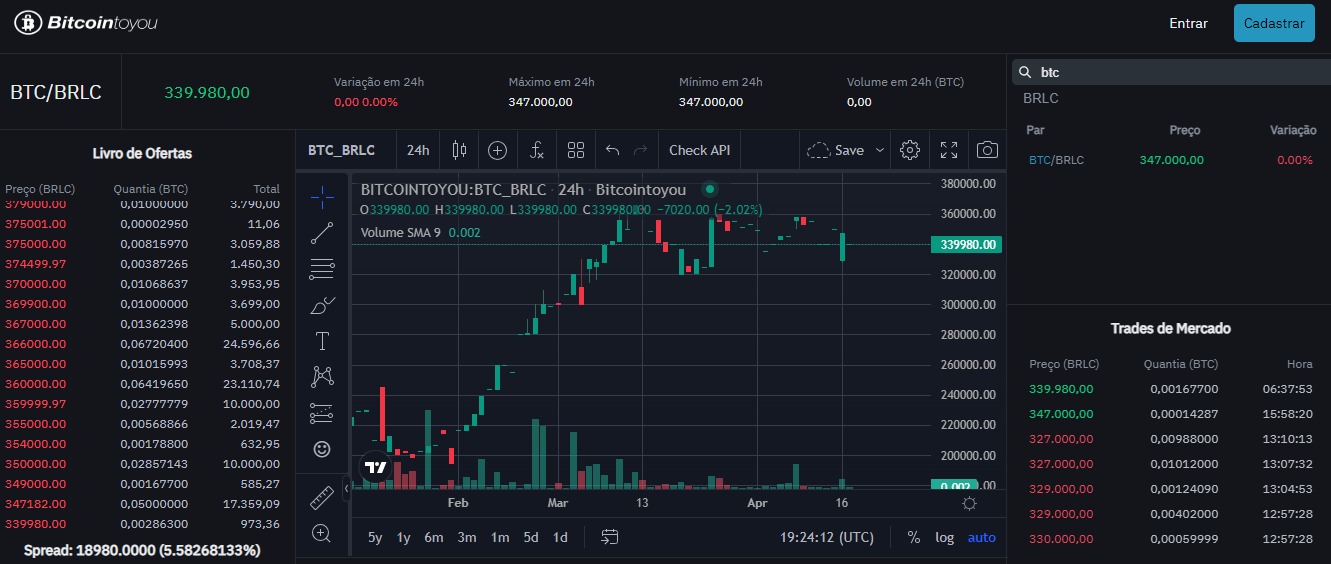This screenshot has width=1331, height=564.
Task: Open the chart timezone clock setting
Action: pos(827,537)
